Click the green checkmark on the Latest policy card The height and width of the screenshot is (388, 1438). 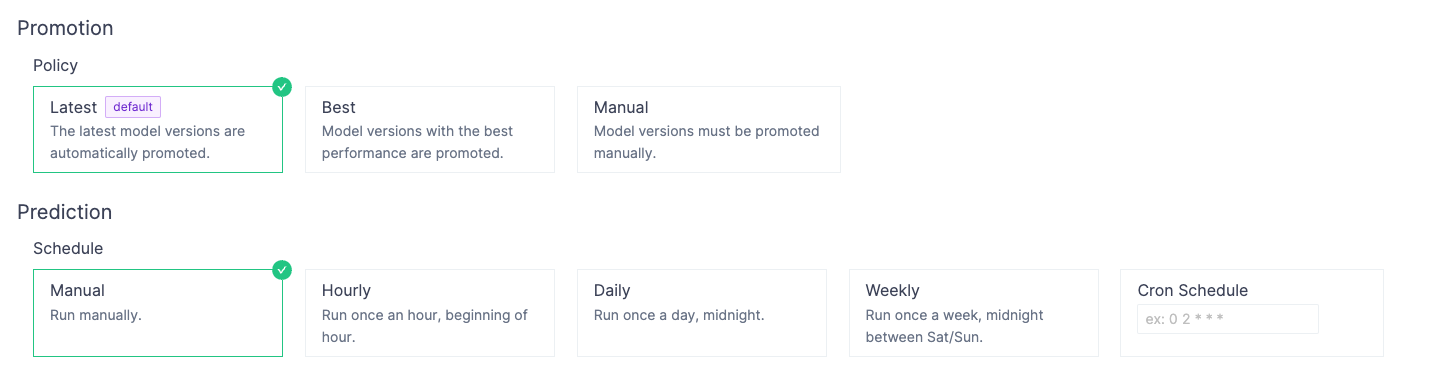pos(282,87)
